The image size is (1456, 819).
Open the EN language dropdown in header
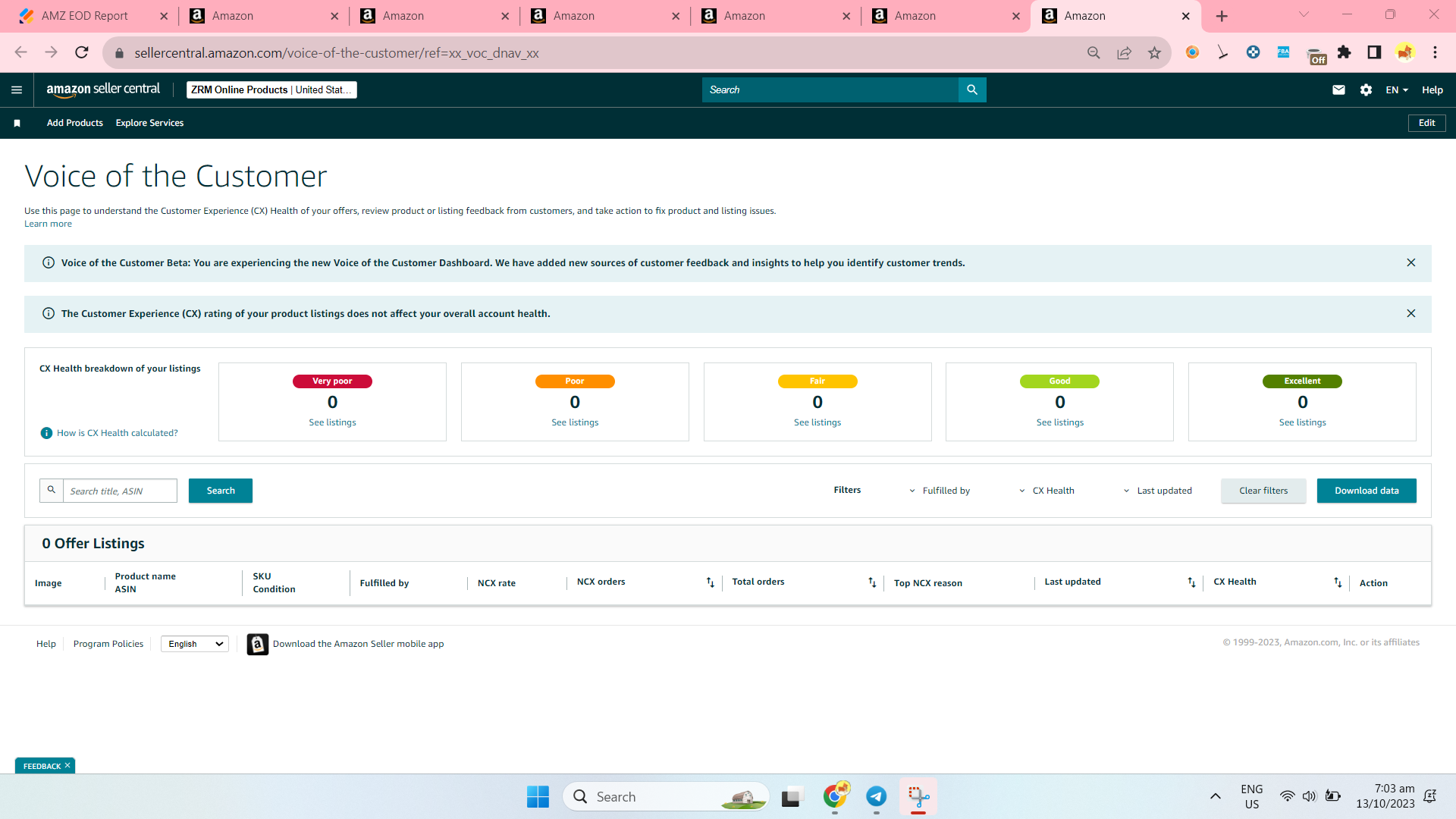[1397, 90]
